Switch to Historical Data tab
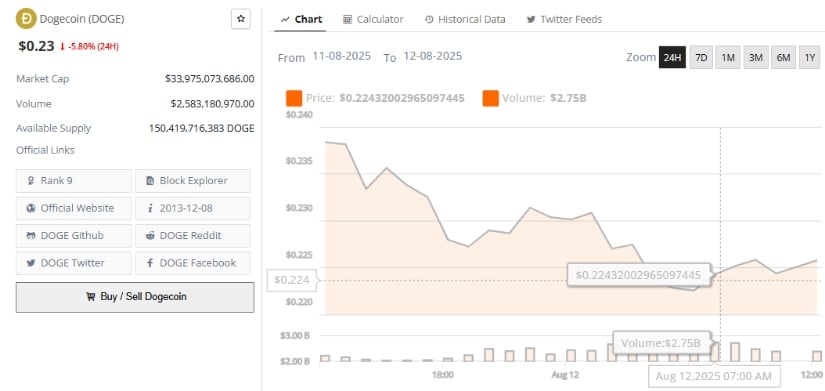The width and height of the screenshot is (825, 391). pyautogui.click(x=465, y=19)
